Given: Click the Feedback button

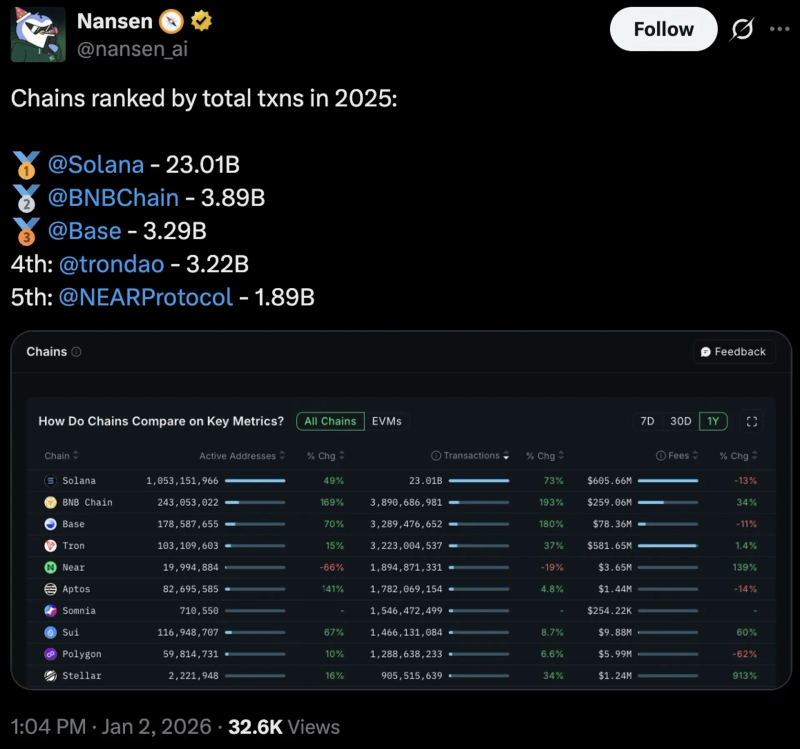Looking at the screenshot, I should [734, 352].
